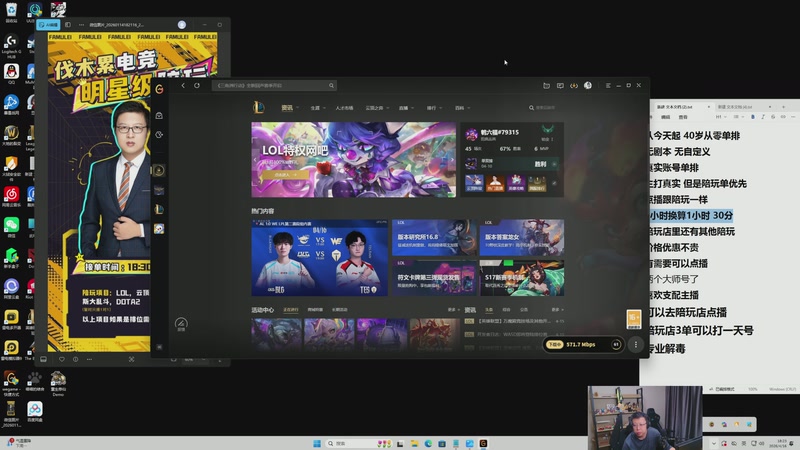Viewport: 800px width, 450px height.
Task: Edit shortcut tiles with pencil icon
Action: (554, 183)
